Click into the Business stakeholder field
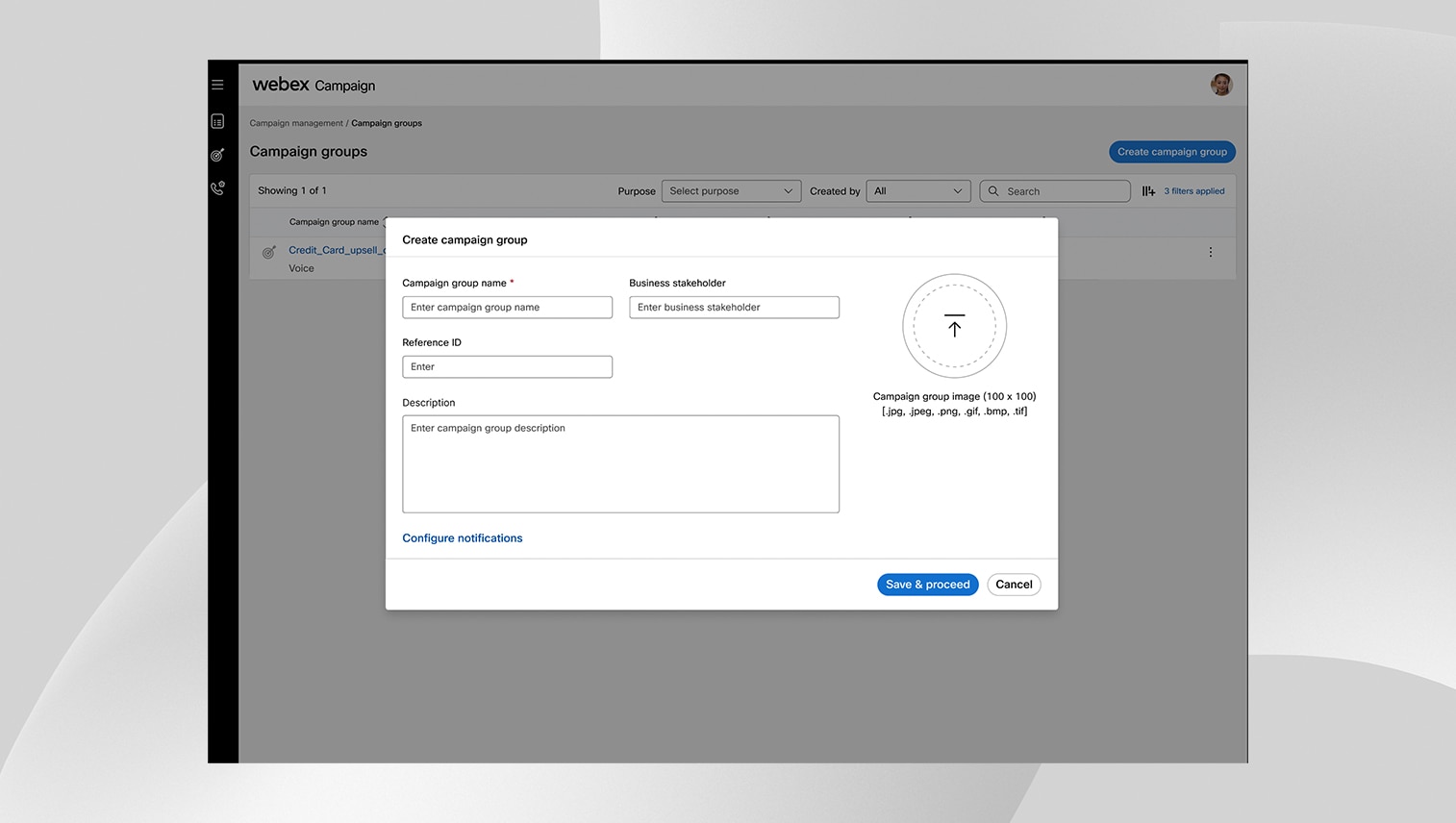1456x823 pixels. pyautogui.click(x=734, y=308)
